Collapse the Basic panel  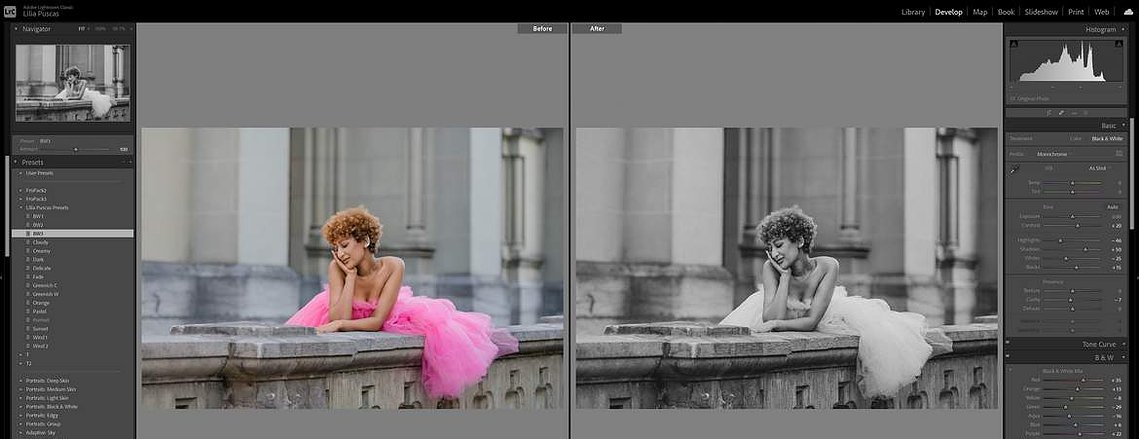point(1122,126)
